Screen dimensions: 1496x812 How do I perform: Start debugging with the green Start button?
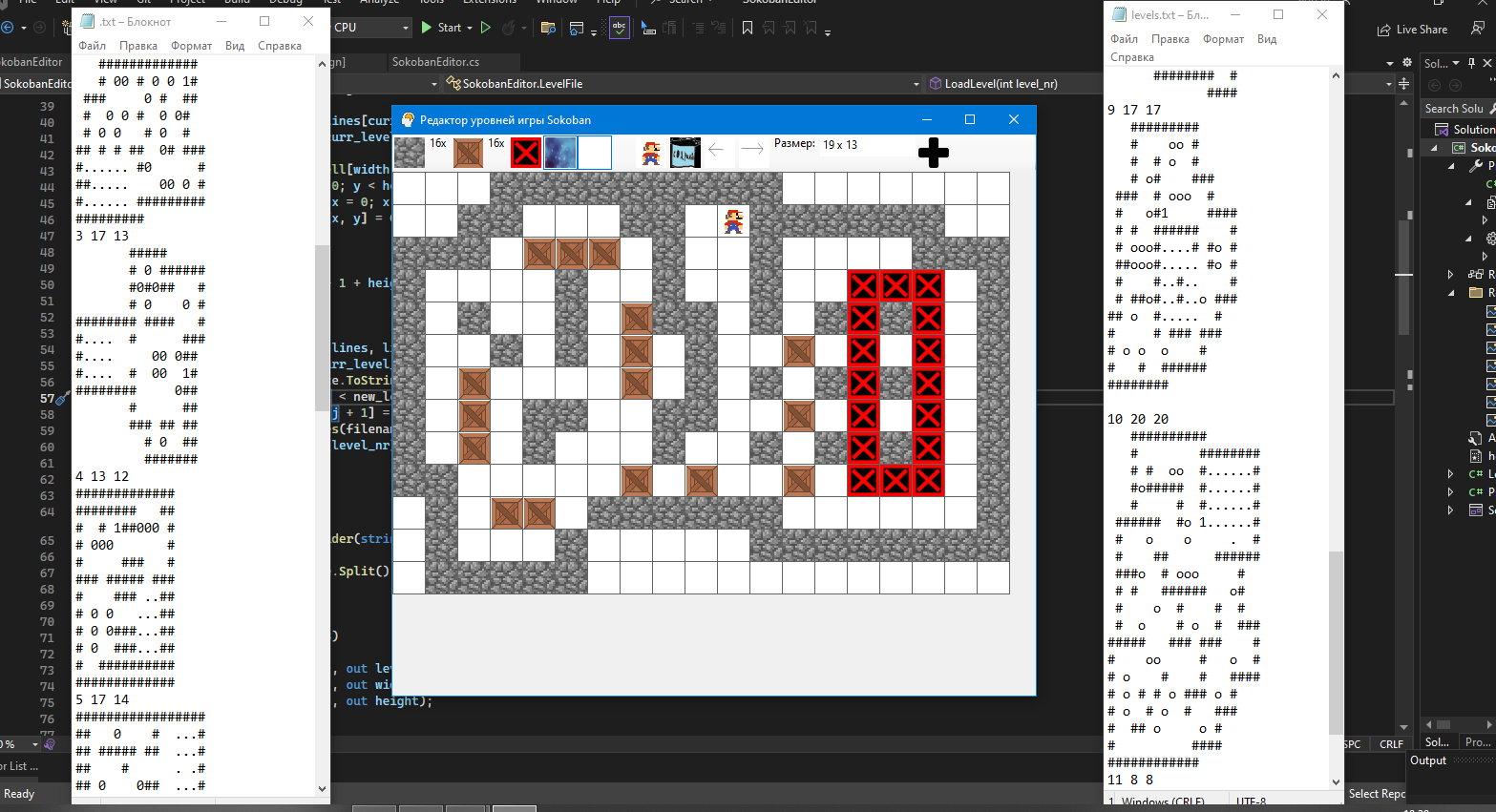click(440, 28)
